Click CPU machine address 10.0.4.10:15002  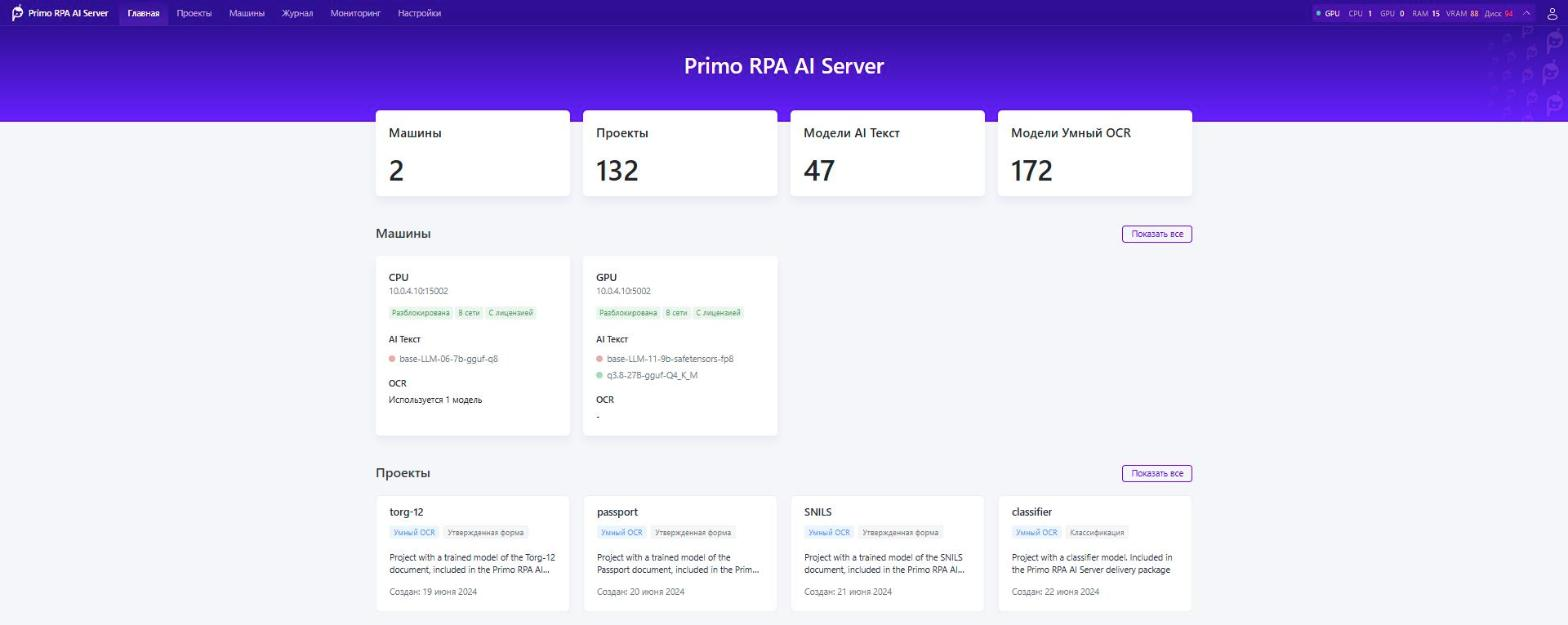point(418,291)
